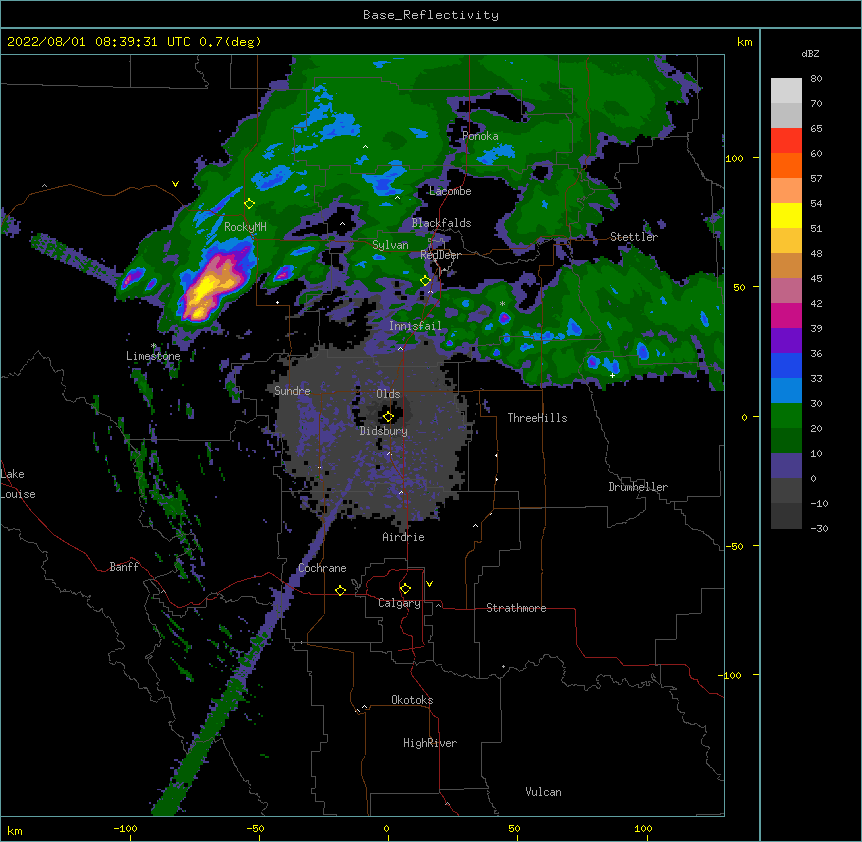Click the Stettler city label
862x842 pixels.
tap(634, 237)
